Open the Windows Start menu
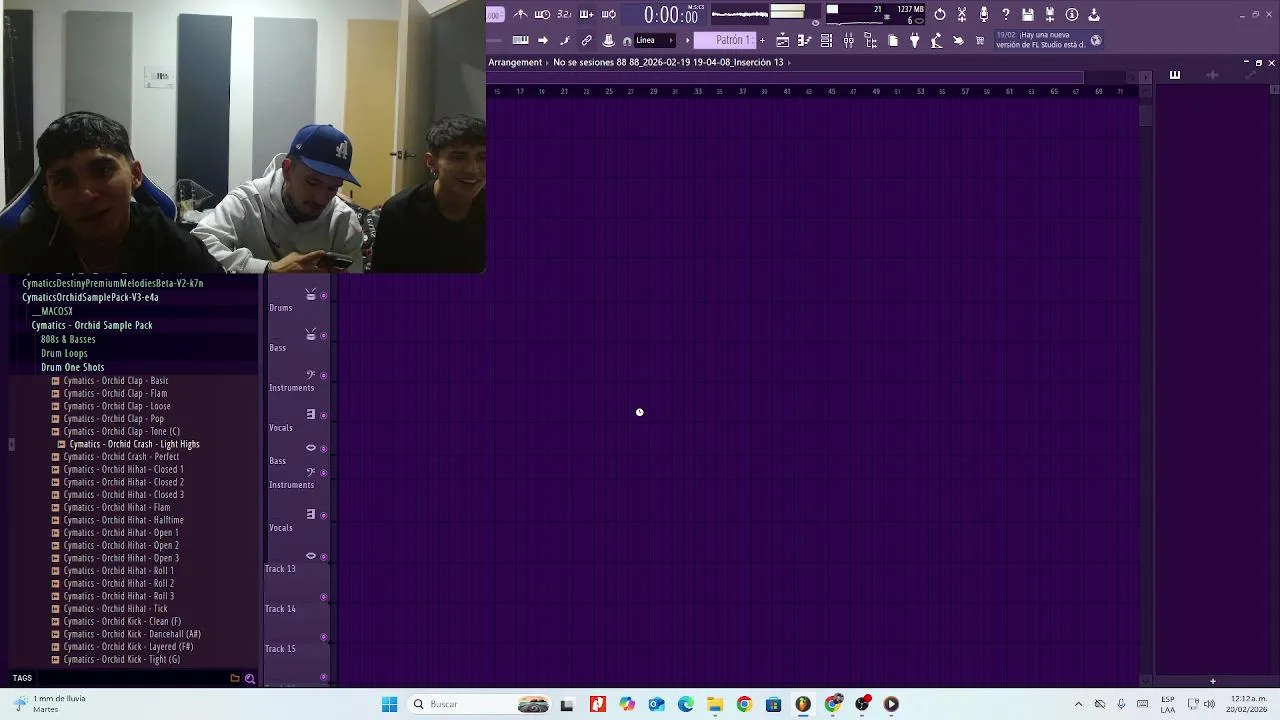1280x720 pixels. click(x=389, y=704)
